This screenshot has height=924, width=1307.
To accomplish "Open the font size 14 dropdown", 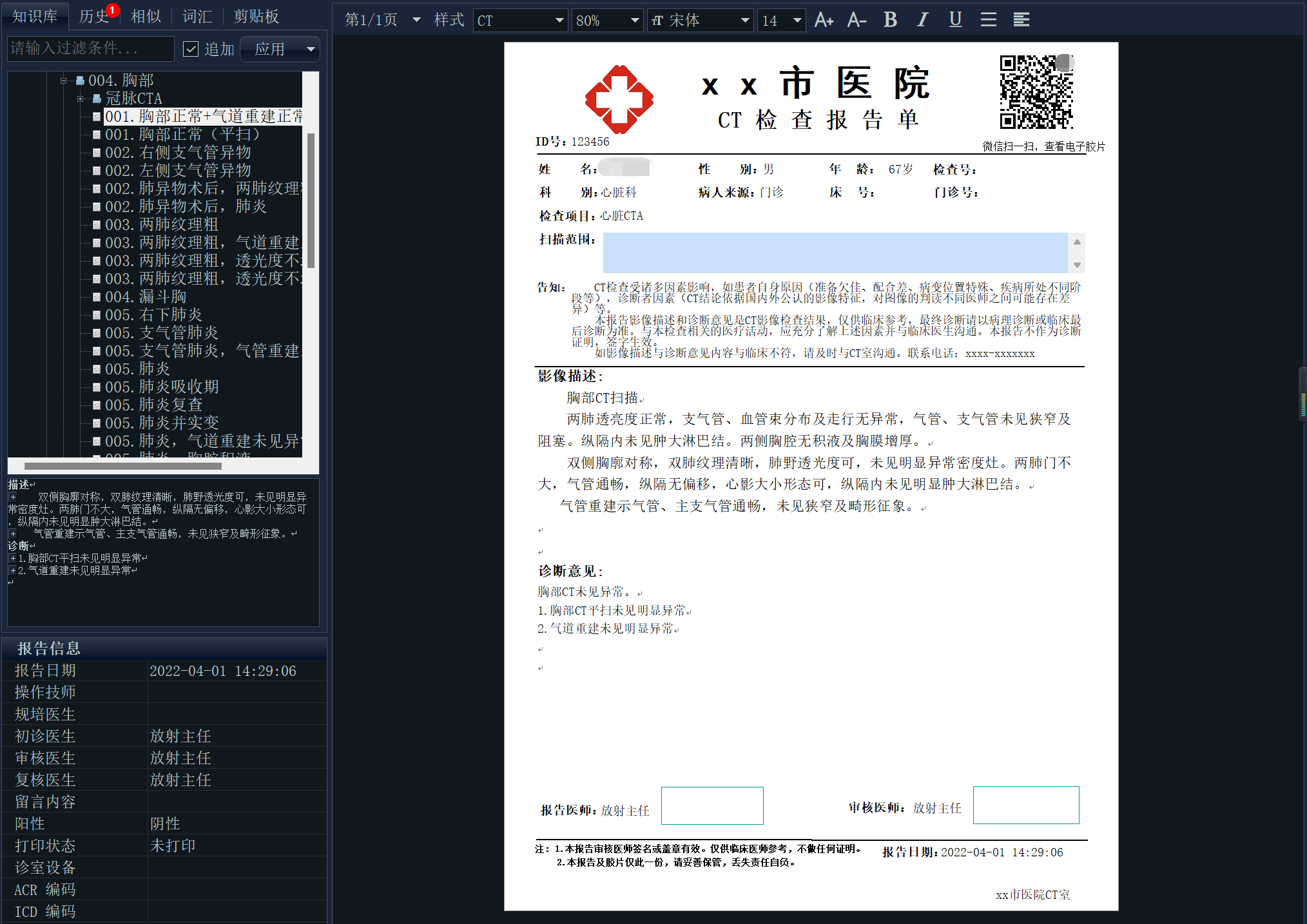I will (782, 21).
